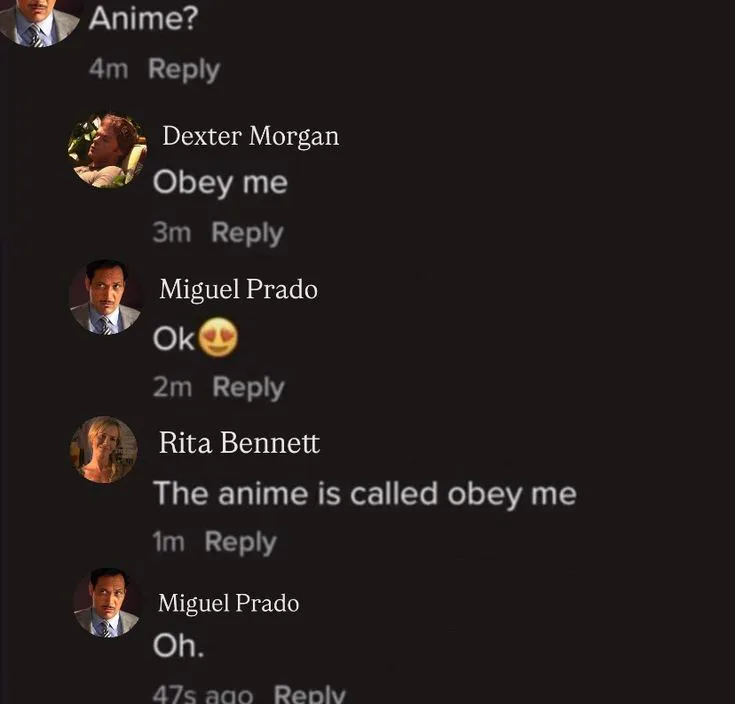Click the "Oh." comment text
Image resolution: width=735 pixels, height=704 pixels.
[x=178, y=646]
